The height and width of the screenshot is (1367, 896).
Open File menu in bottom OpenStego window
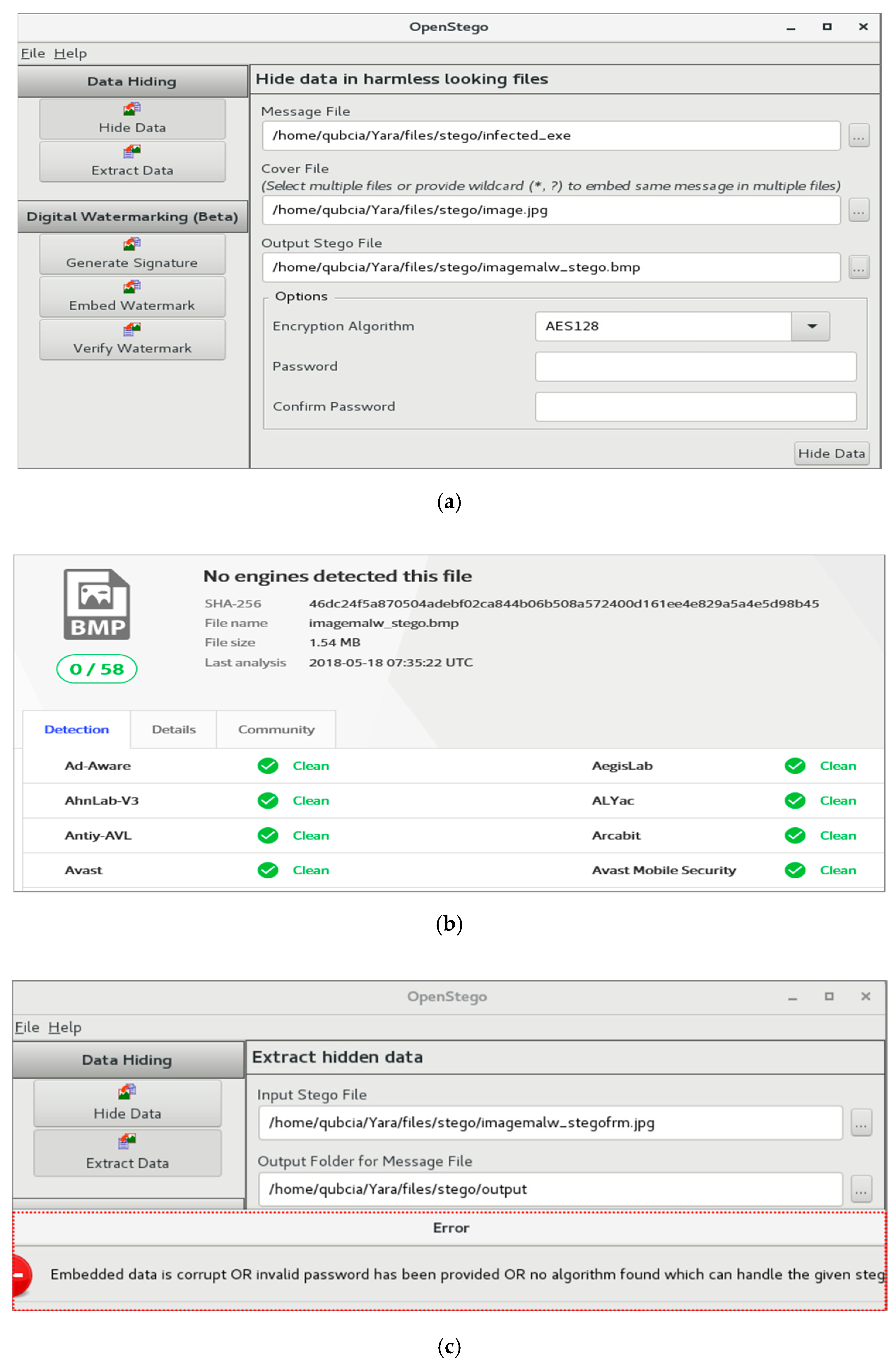pos(27,1027)
